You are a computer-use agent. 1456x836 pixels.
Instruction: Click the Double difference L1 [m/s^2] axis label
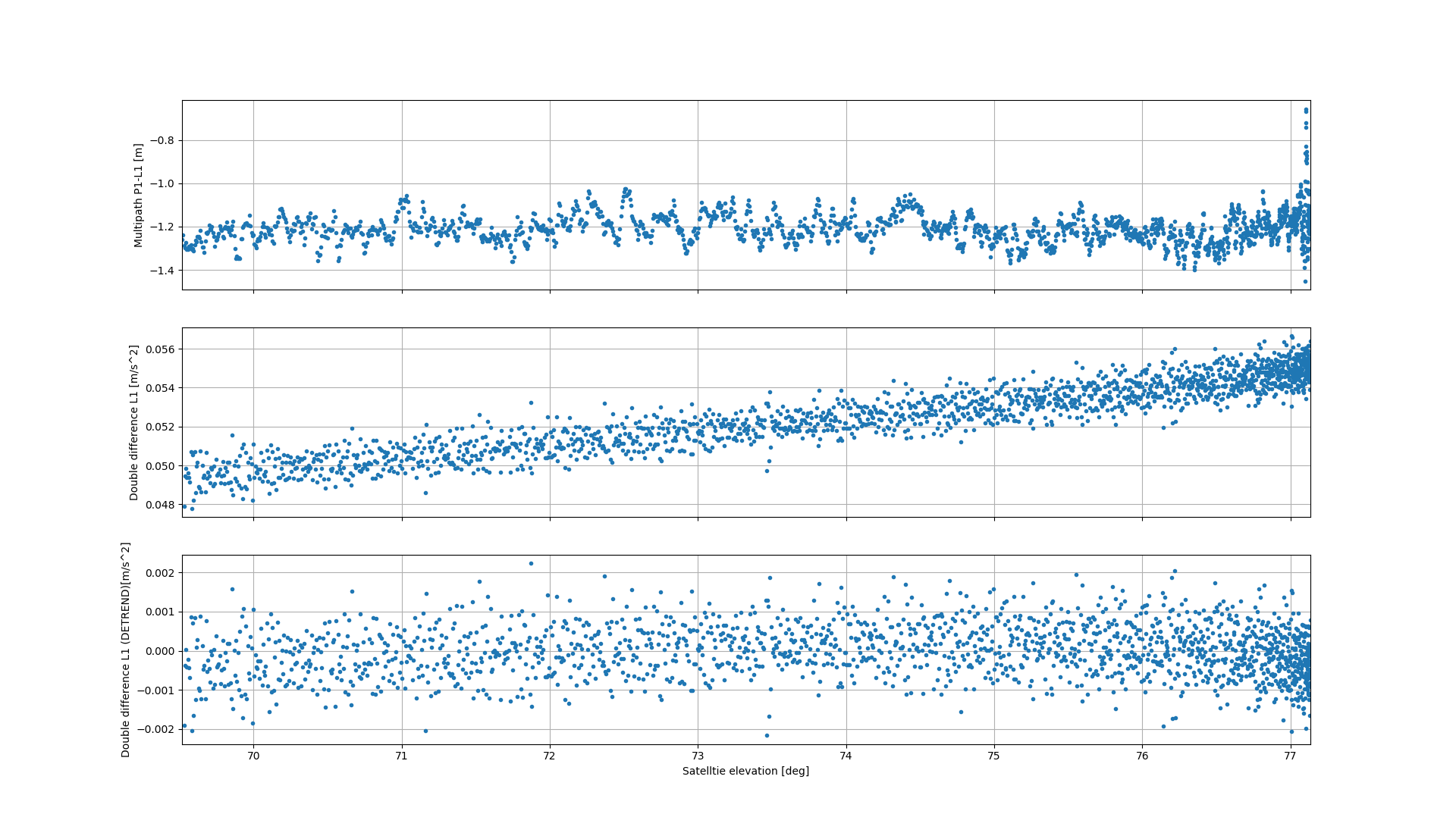click(135, 422)
